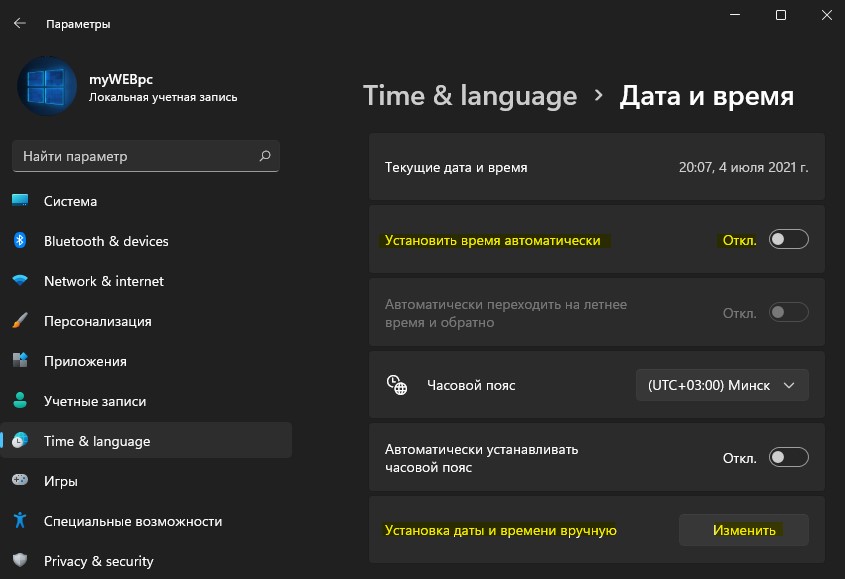Click Установка даты и времени вручную text
This screenshot has width=845, height=579.
(501, 530)
